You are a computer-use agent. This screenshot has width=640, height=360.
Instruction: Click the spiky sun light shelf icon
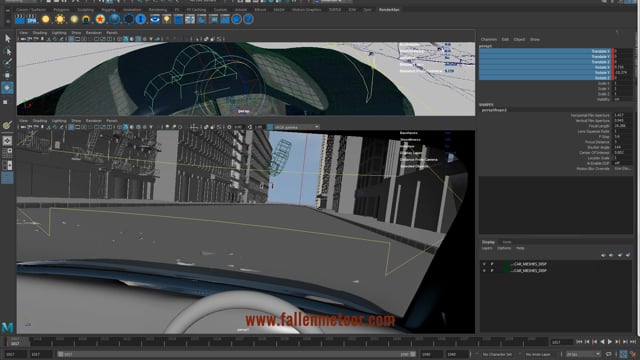pyautogui.click(x=60, y=19)
